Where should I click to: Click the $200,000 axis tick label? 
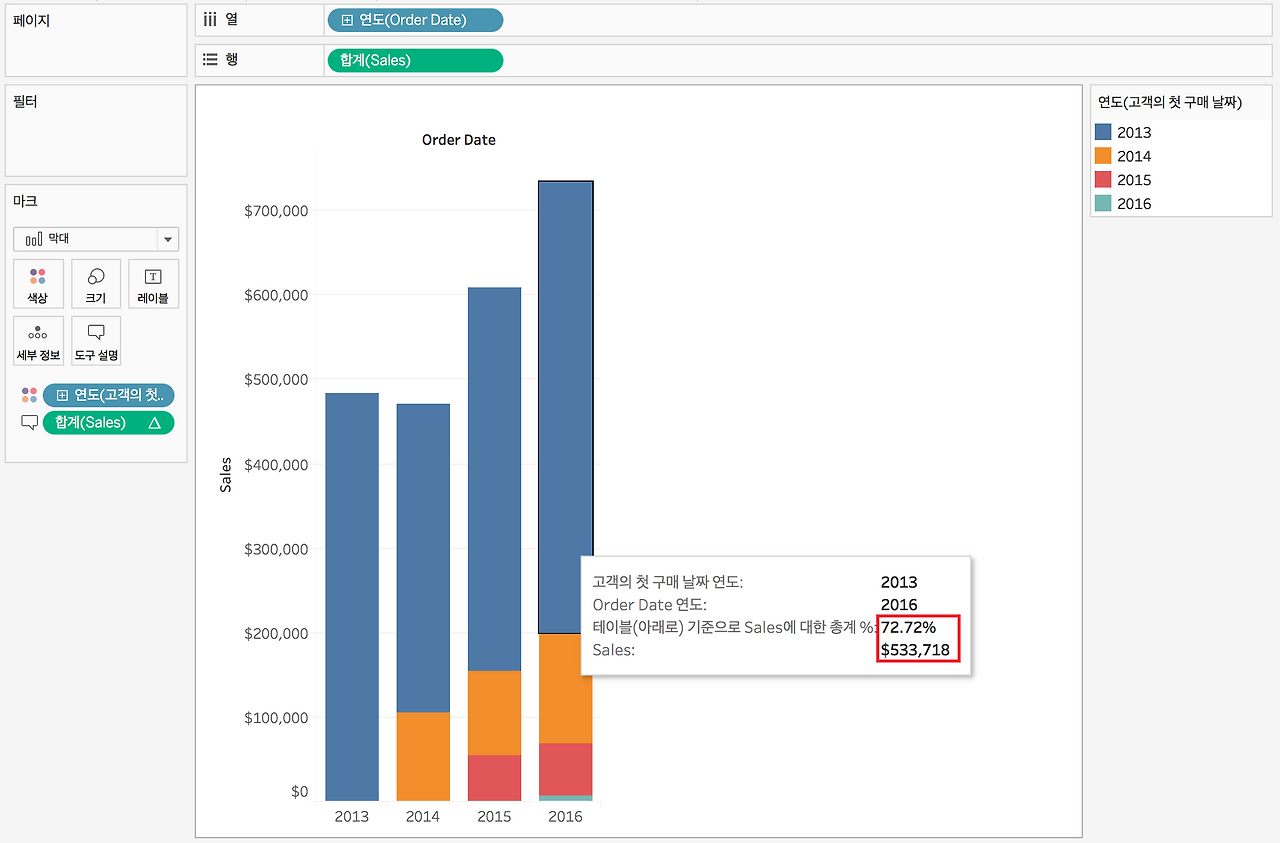(x=276, y=633)
